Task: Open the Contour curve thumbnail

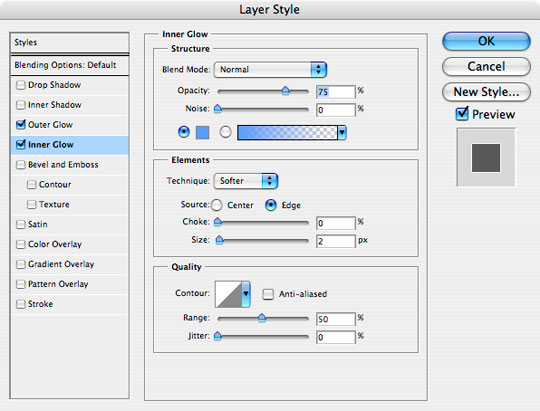Action: pos(228,294)
